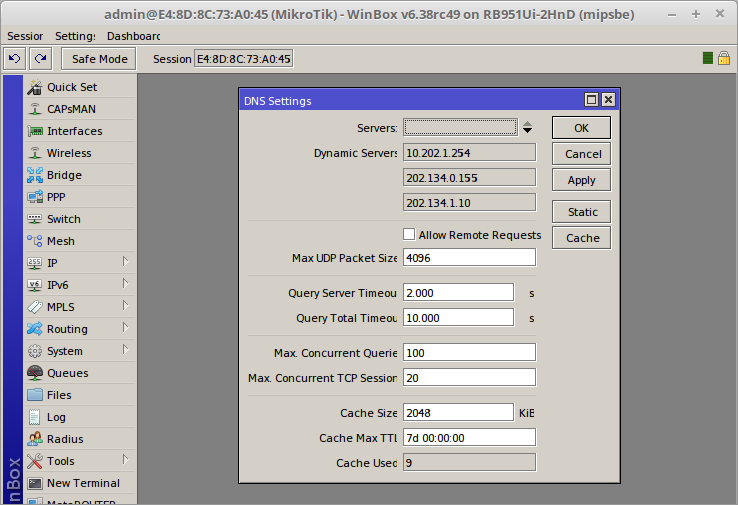Expand the MPLS submenu arrow
Image resolution: width=738 pixels, height=505 pixels.
pos(125,306)
